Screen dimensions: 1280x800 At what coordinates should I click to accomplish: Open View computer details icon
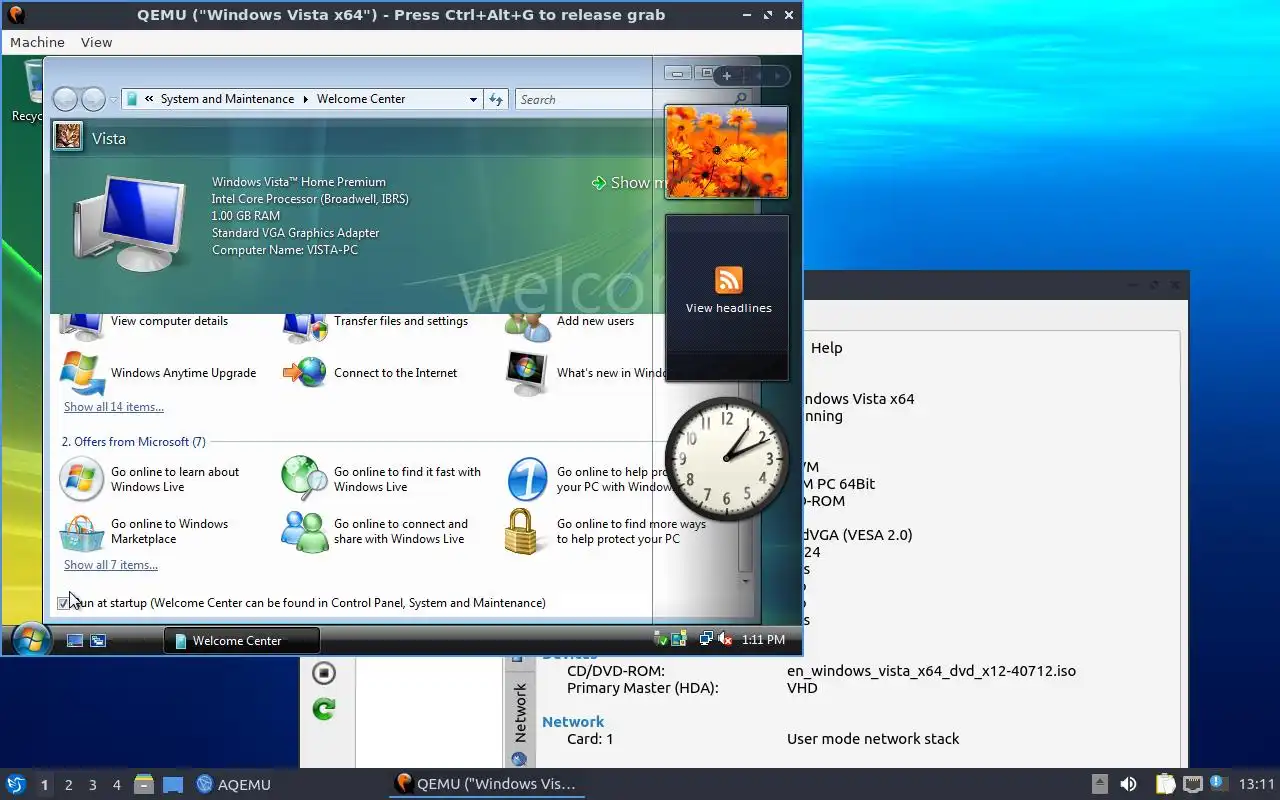point(81,325)
